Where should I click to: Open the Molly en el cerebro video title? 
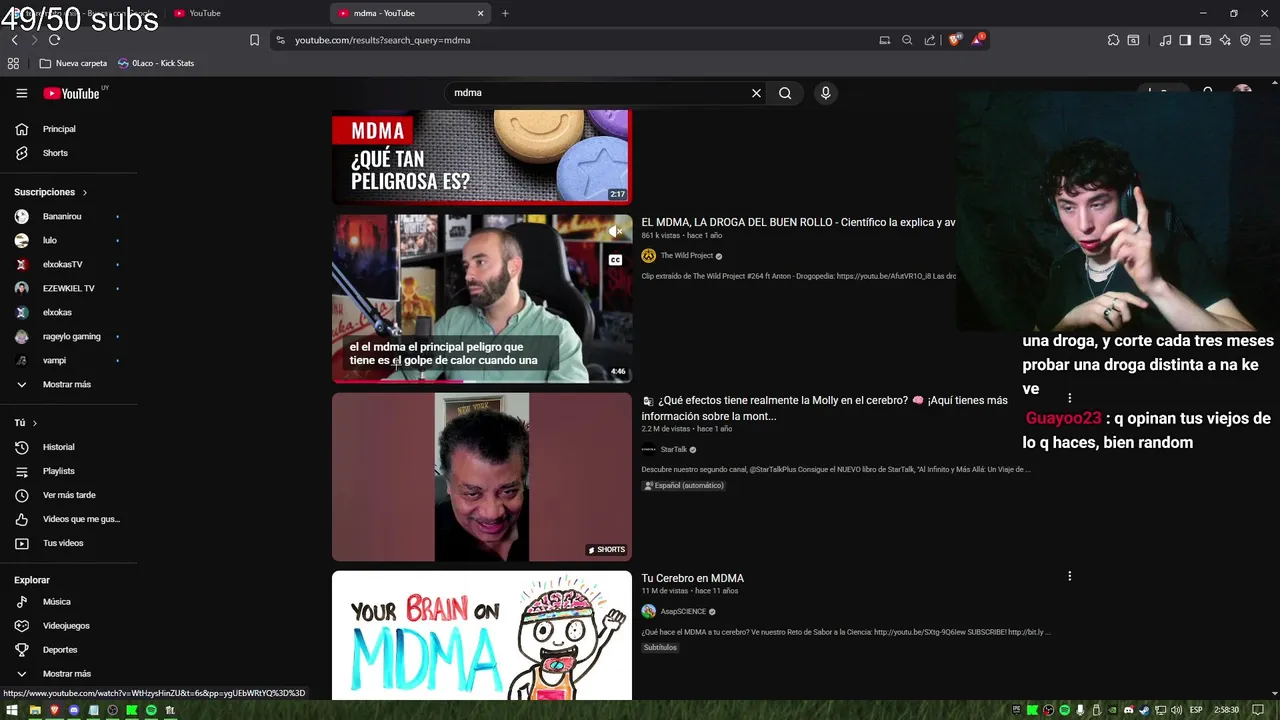pos(824,408)
